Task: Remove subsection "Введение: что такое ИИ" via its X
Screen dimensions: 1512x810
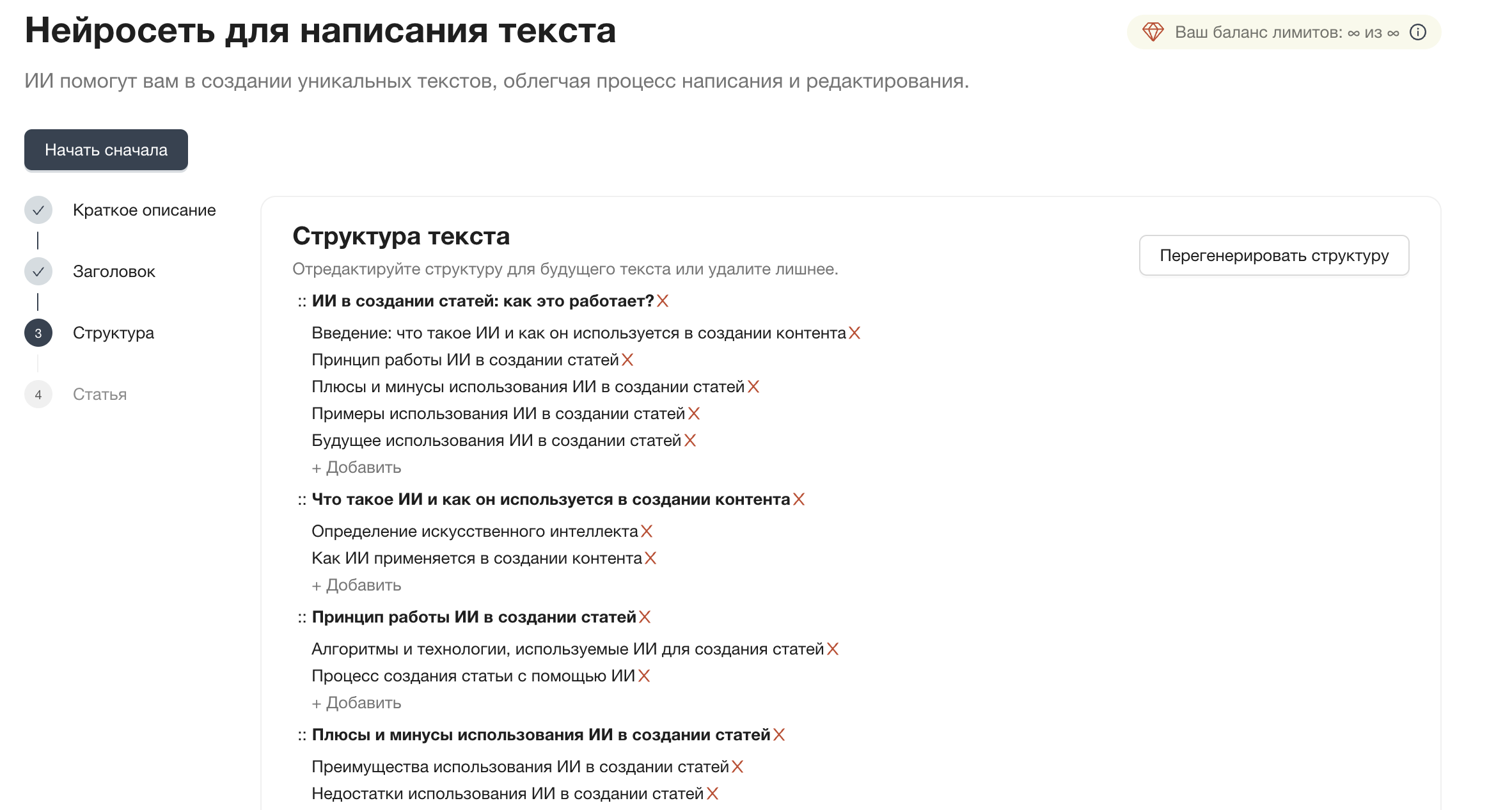Action: [x=855, y=333]
